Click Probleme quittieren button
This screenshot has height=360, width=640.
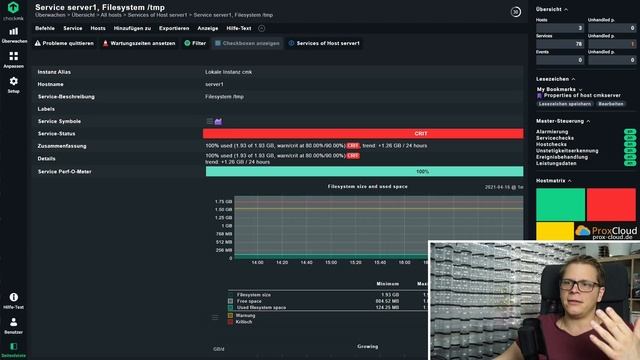click(x=64, y=43)
